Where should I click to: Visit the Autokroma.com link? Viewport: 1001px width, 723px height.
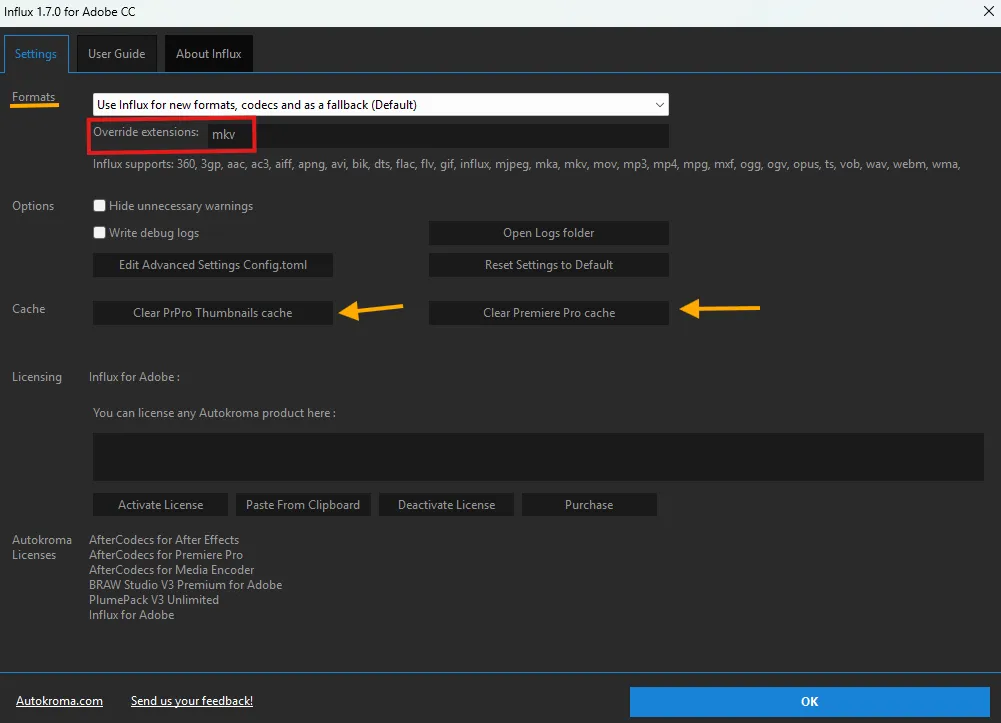point(59,701)
